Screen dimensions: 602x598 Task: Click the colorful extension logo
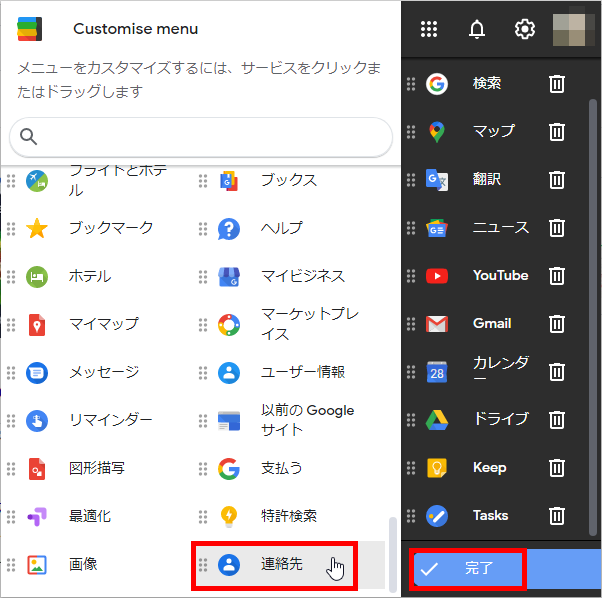pyautogui.click(x=30, y=29)
